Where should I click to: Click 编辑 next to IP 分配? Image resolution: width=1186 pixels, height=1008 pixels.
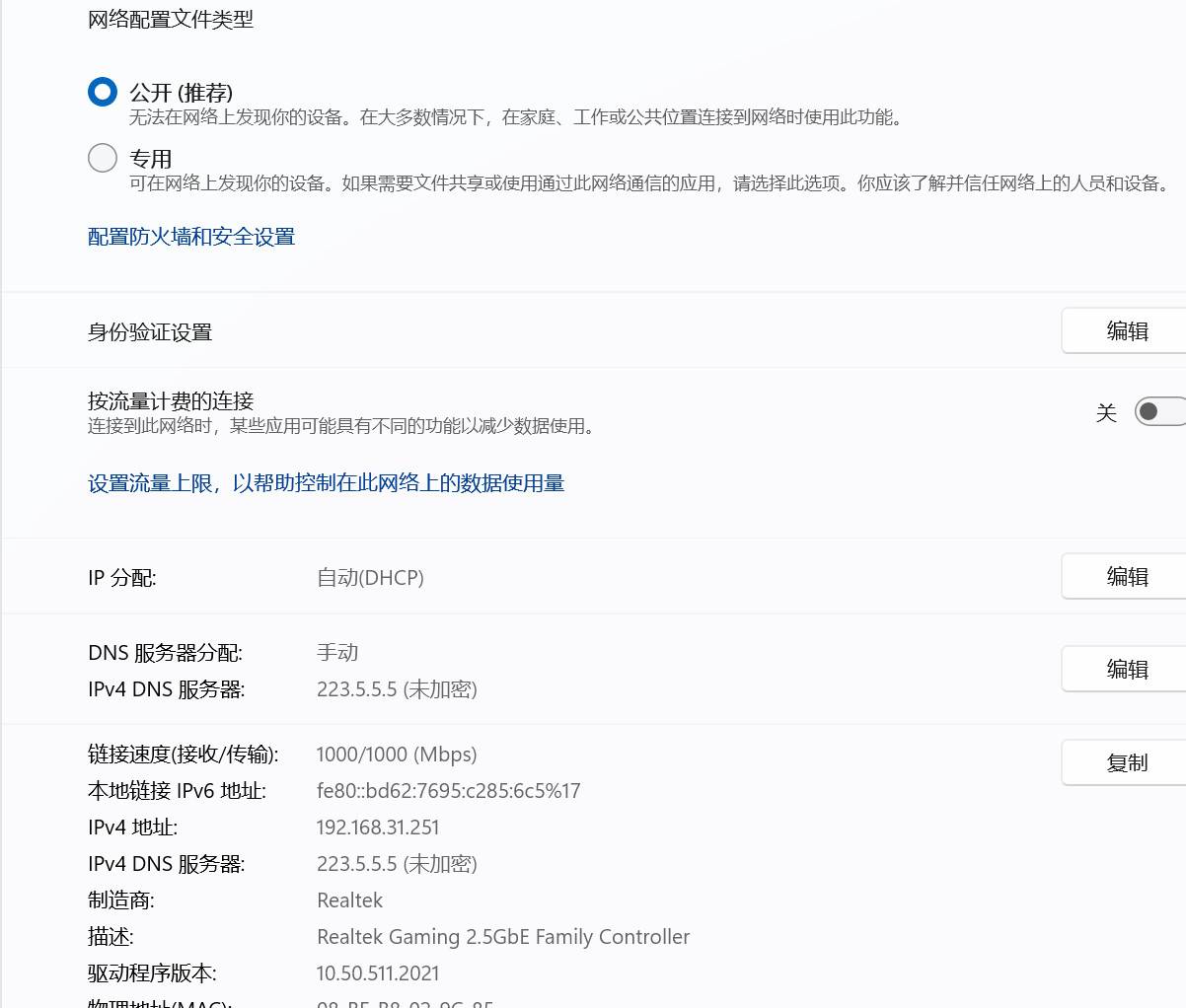click(x=1125, y=577)
